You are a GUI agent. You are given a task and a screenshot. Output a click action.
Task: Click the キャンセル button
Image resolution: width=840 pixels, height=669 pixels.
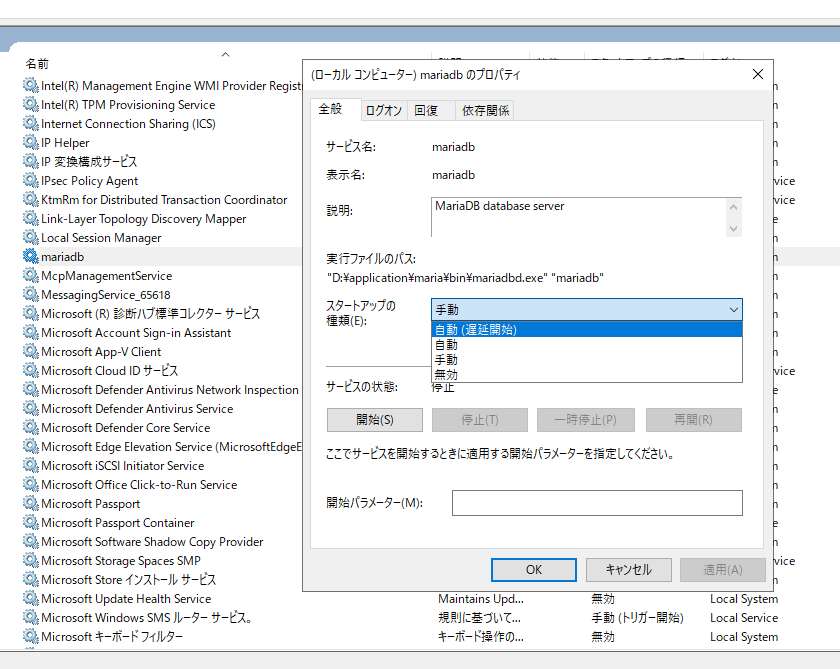click(628, 569)
